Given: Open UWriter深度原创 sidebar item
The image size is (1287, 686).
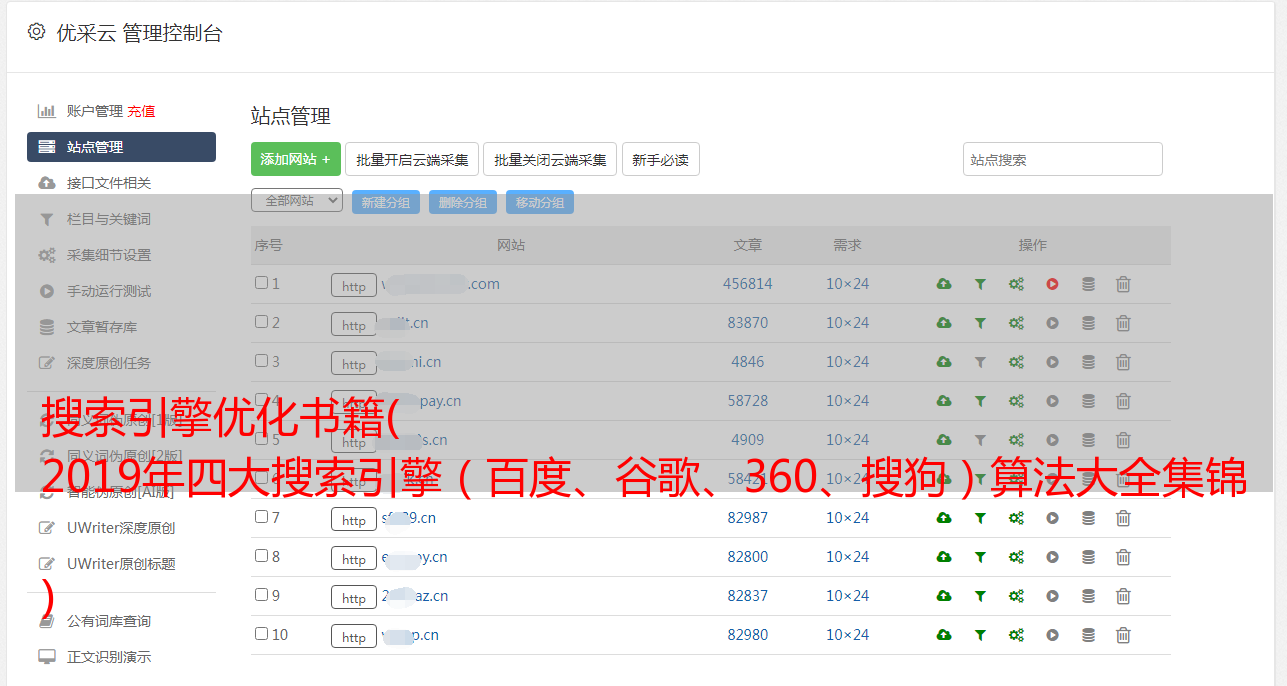Looking at the screenshot, I should (121, 528).
